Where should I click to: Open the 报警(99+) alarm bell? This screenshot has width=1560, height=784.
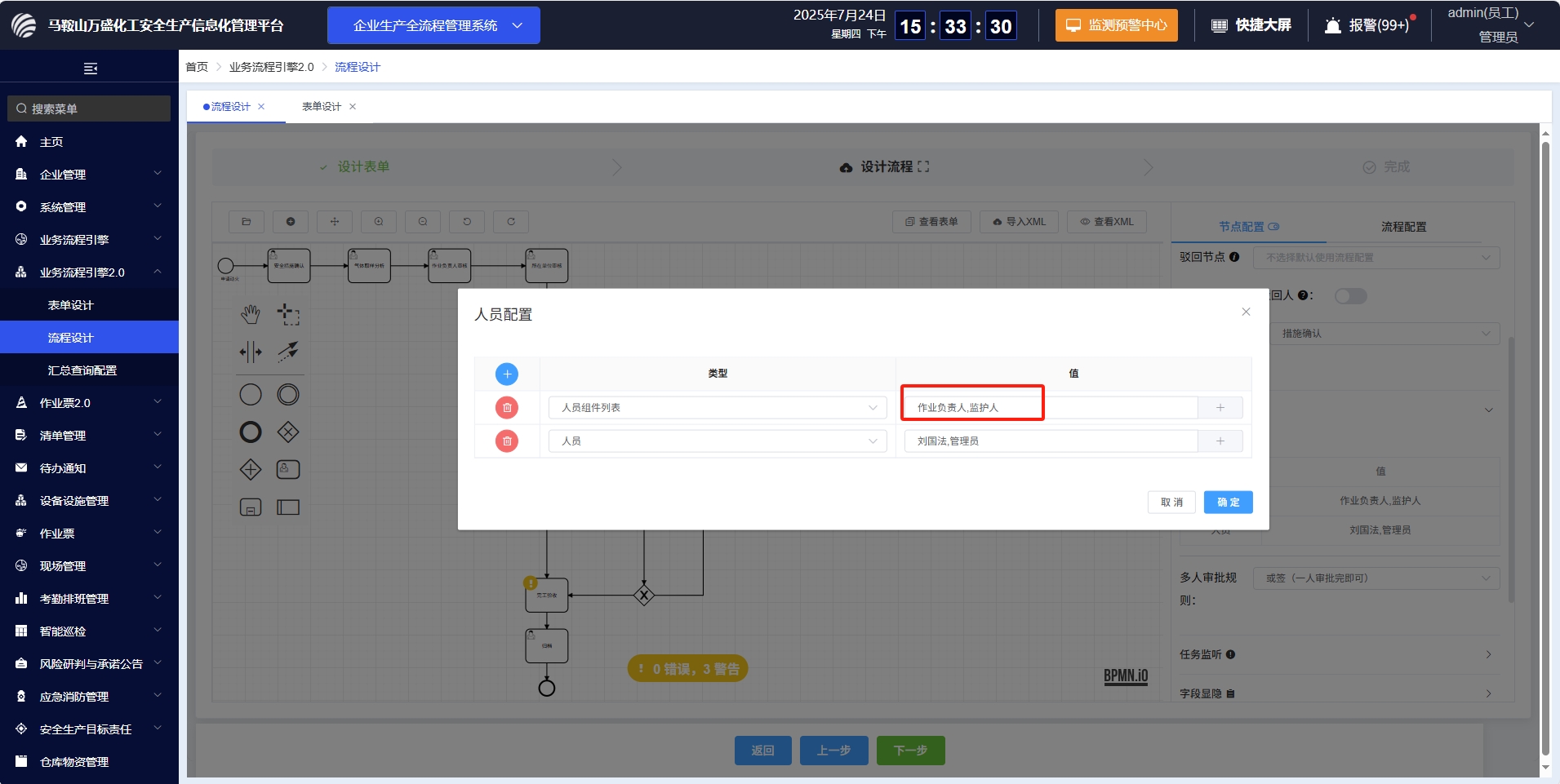[x=1369, y=25]
